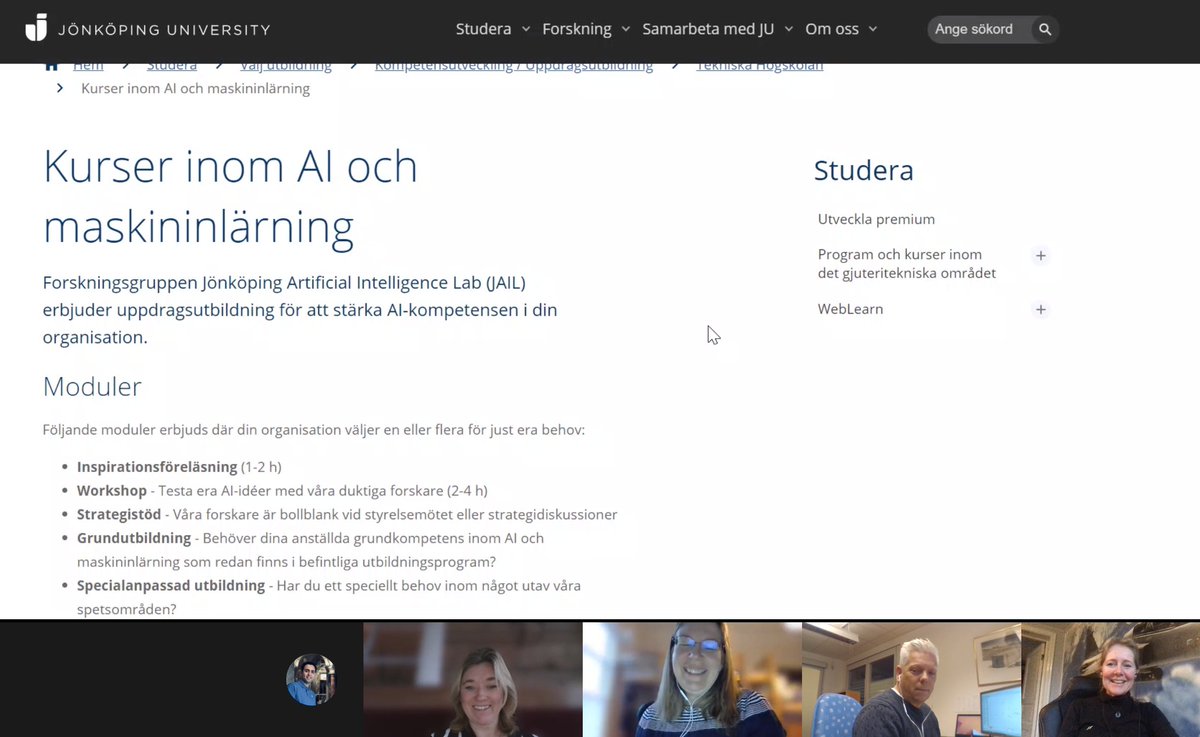Open Kompetensutveckling / Uppdragsutbildning breadcrumb
Screen dimensions: 1200x737
[514, 66]
